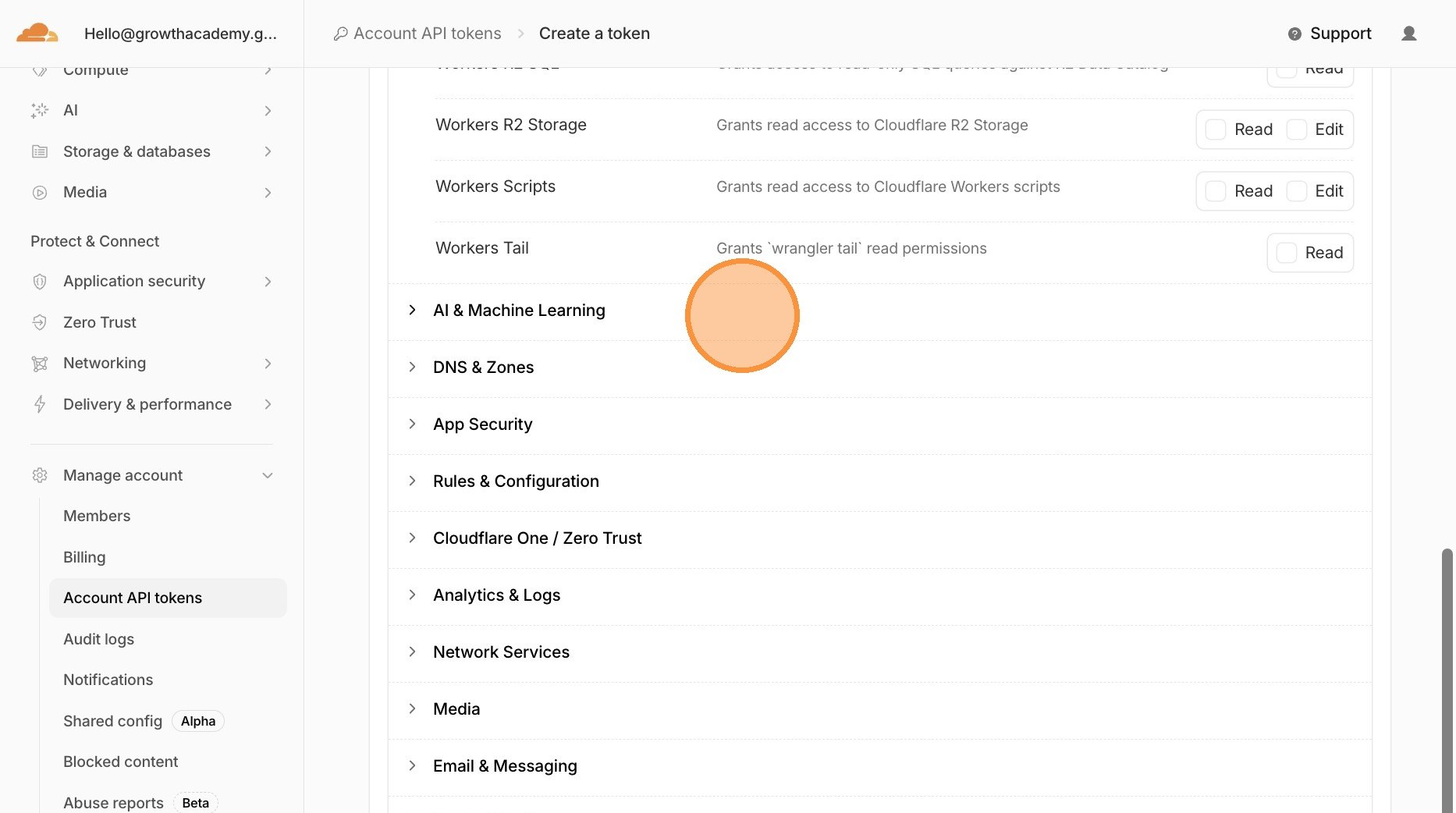Click the Create a token breadcrumb text
Screen dimensions: 1456x813
coord(594,34)
